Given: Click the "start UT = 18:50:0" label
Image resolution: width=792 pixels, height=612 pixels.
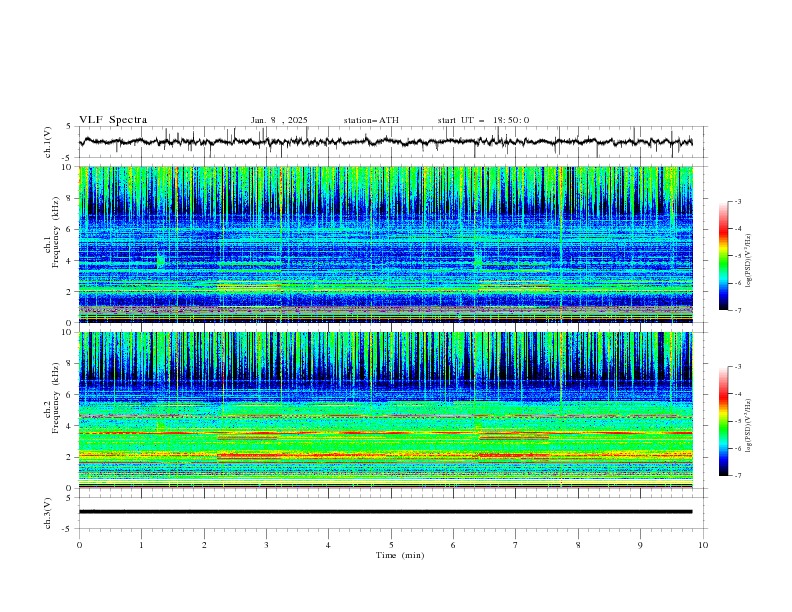Looking at the screenshot, I should pyautogui.click(x=483, y=120).
